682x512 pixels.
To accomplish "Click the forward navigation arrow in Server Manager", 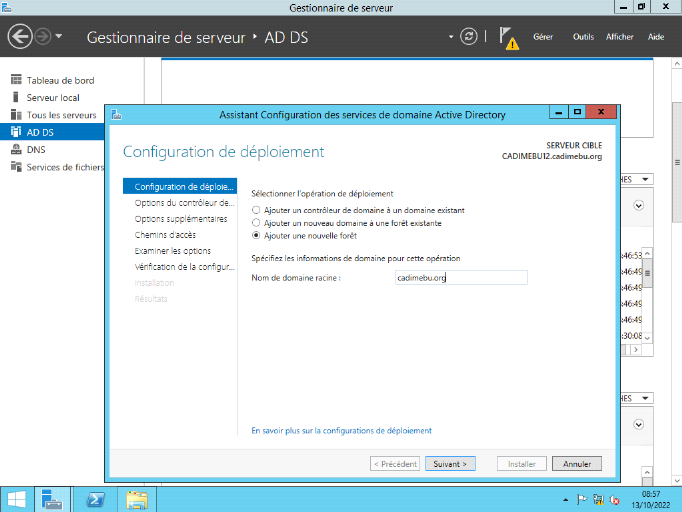I will tap(43, 37).
